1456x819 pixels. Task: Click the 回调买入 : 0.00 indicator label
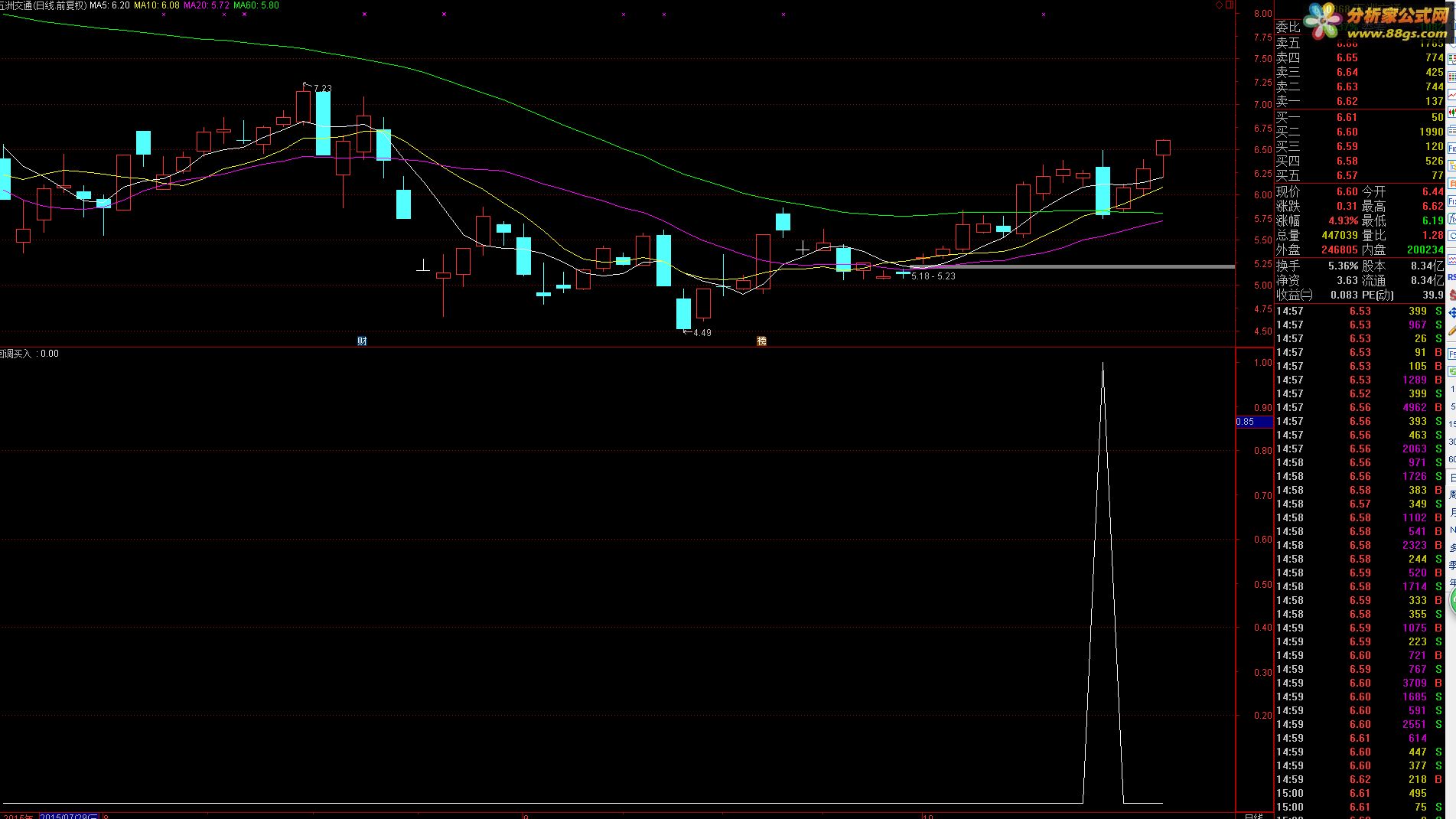[x=29, y=354]
